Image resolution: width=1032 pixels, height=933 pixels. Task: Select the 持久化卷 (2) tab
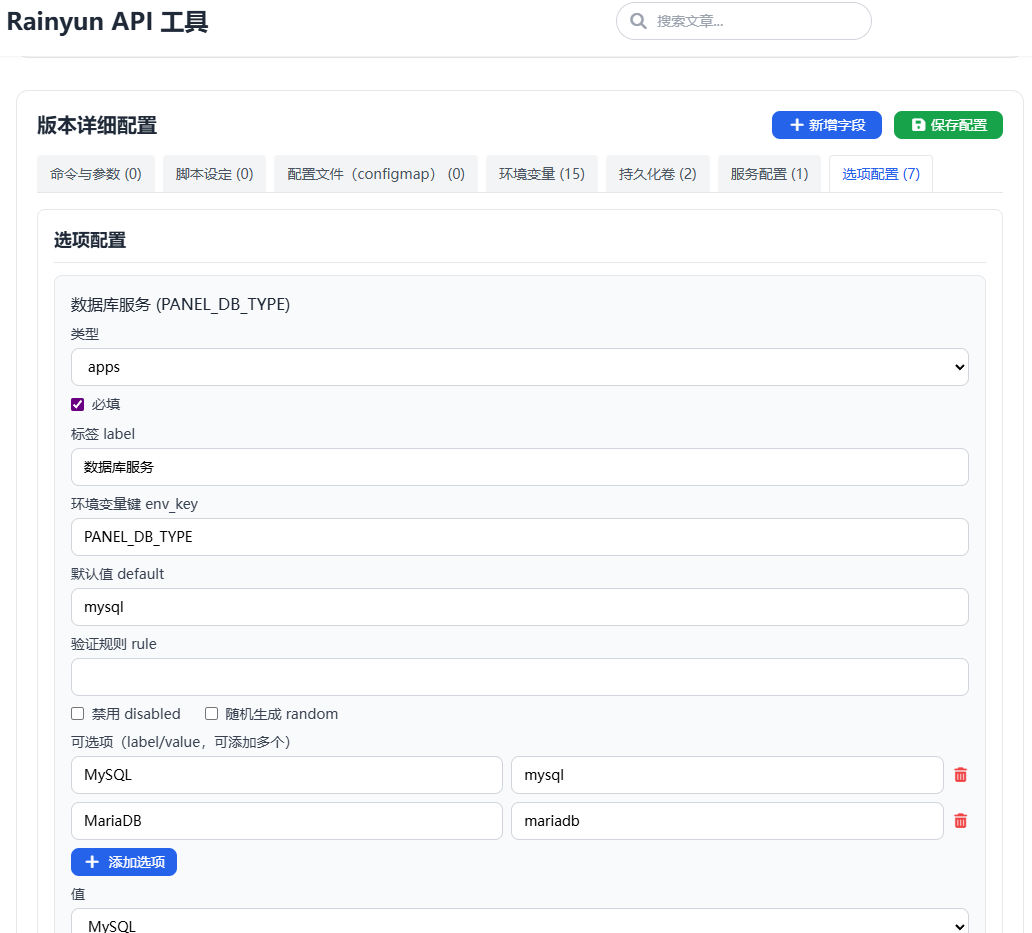657,174
